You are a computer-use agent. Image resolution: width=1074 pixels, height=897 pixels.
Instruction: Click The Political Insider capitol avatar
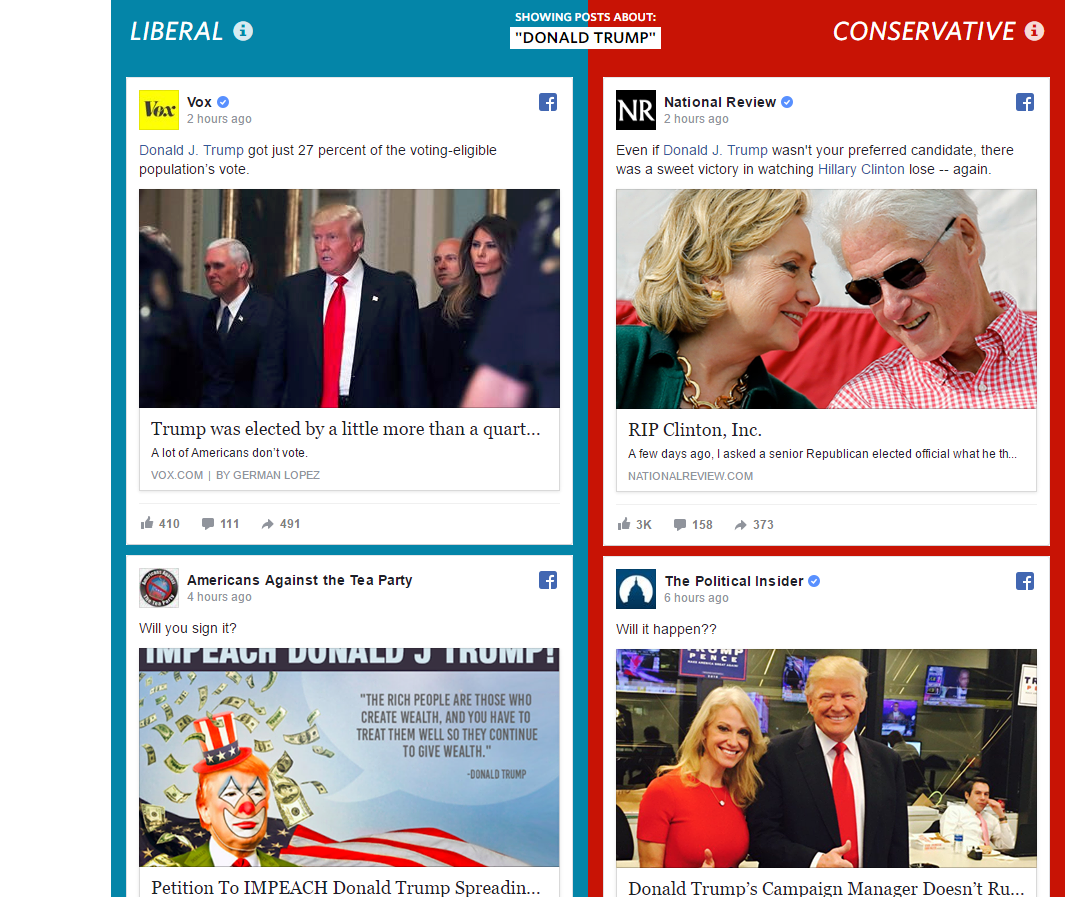pyautogui.click(x=636, y=589)
